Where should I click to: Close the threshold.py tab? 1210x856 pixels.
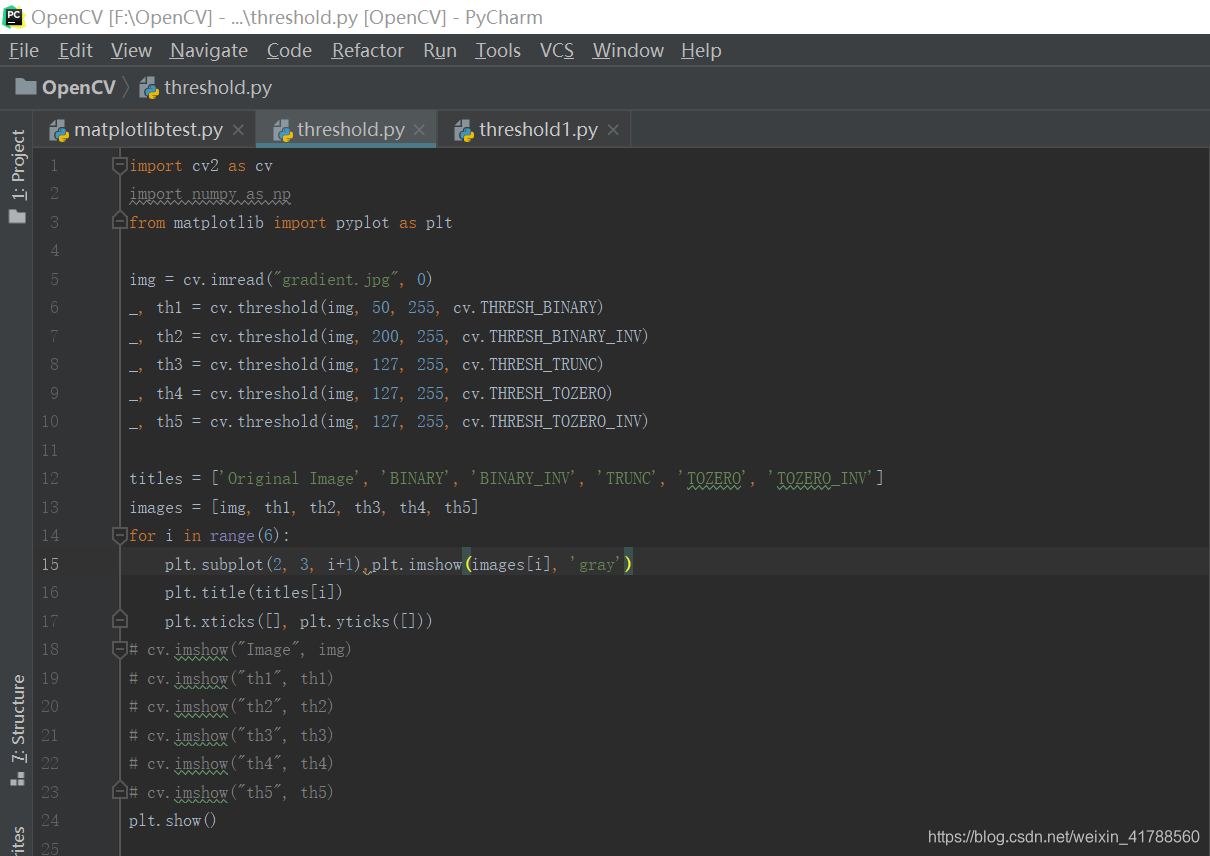[x=419, y=130]
